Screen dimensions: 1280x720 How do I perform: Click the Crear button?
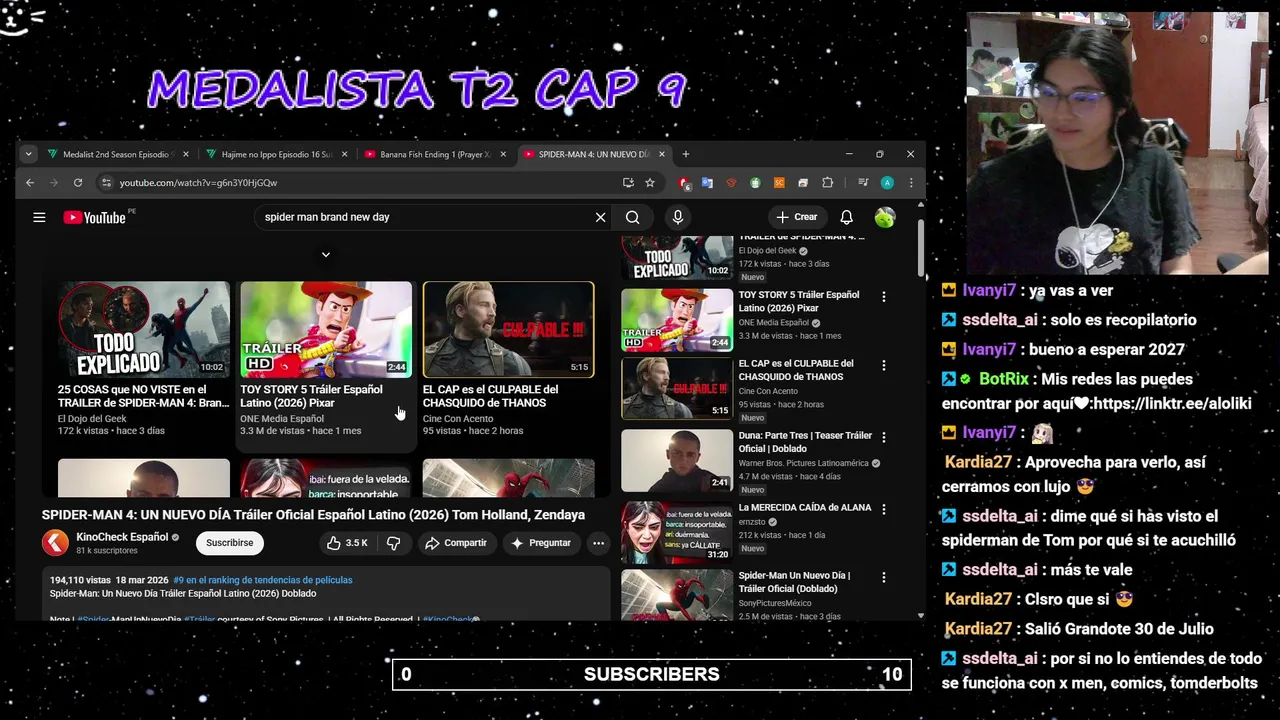point(797,217)
